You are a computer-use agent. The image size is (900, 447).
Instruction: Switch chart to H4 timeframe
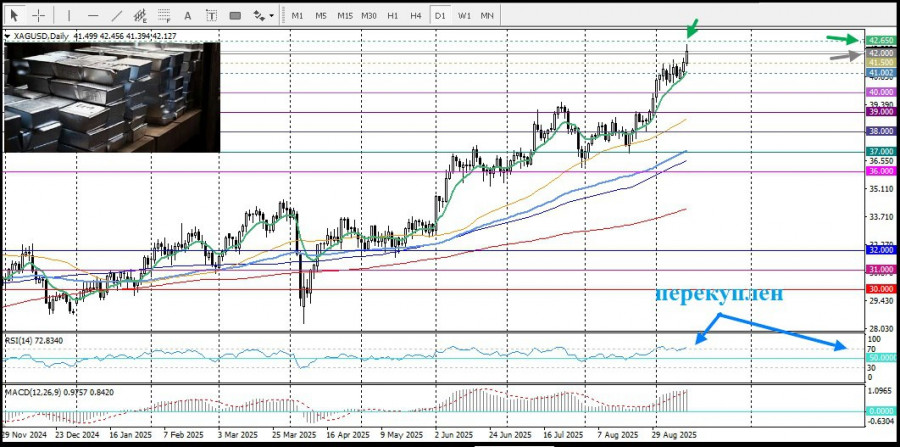coord(416,15)
